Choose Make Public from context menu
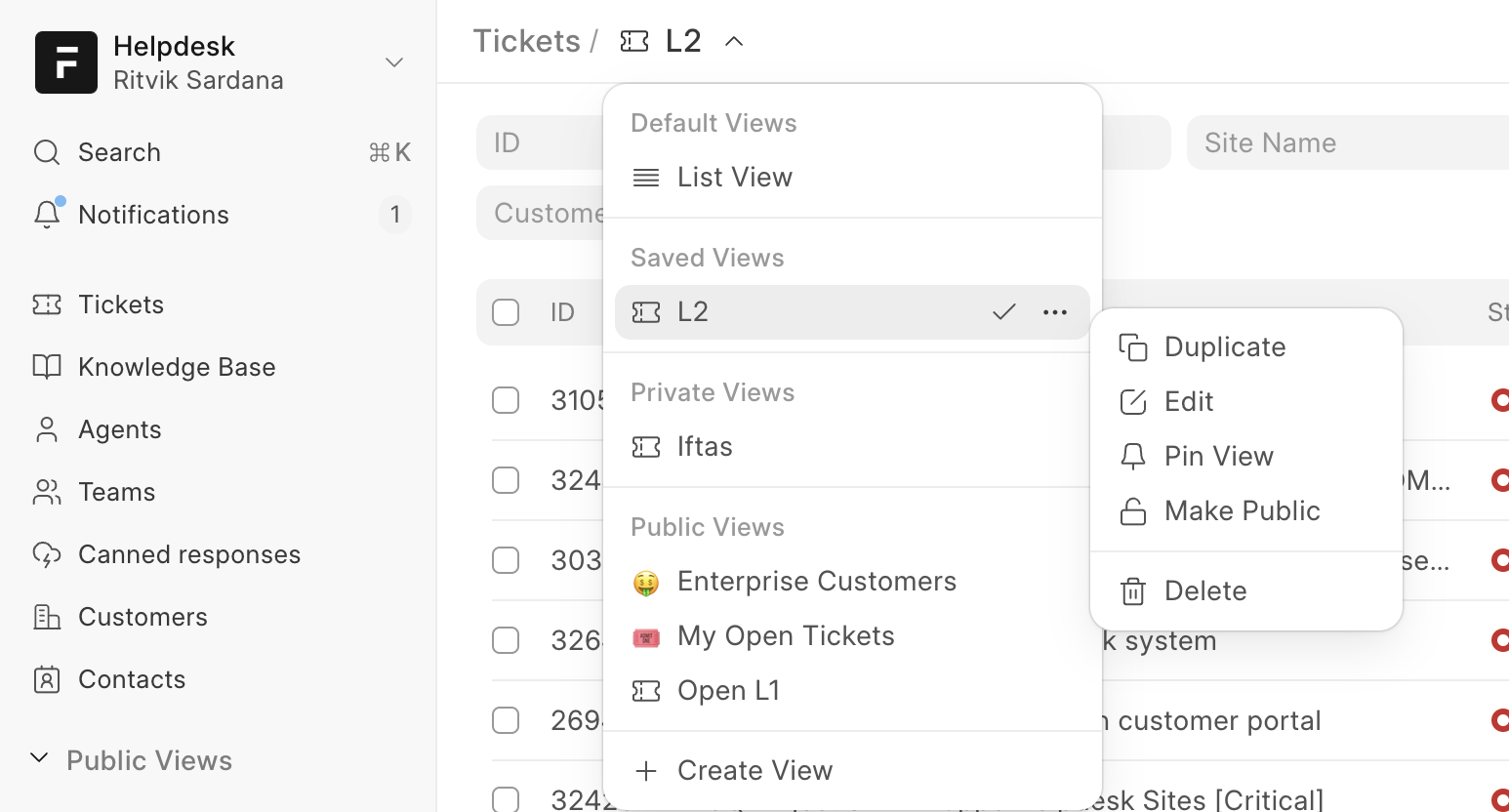Image resolution: width=1509 pixels, height=812 pixels. pyautogui.click(x=1242, y=511)
